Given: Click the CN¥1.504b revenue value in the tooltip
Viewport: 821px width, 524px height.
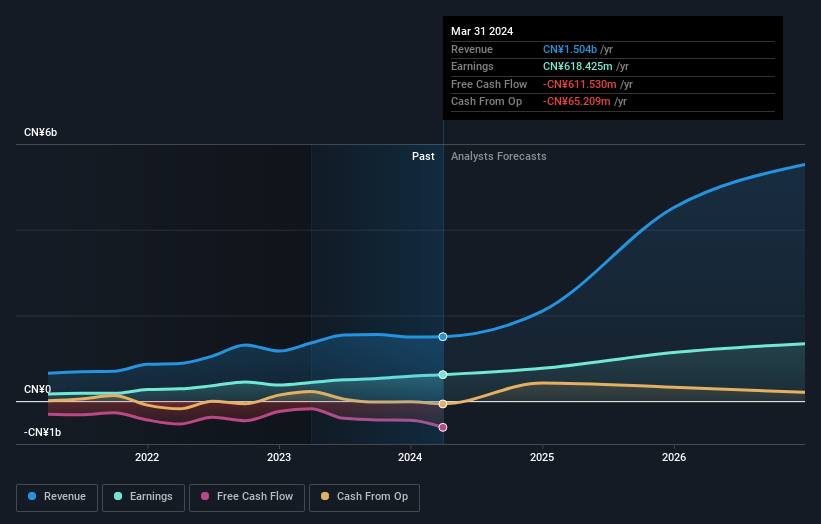Looking at the screenshot, I should (570, 49).
